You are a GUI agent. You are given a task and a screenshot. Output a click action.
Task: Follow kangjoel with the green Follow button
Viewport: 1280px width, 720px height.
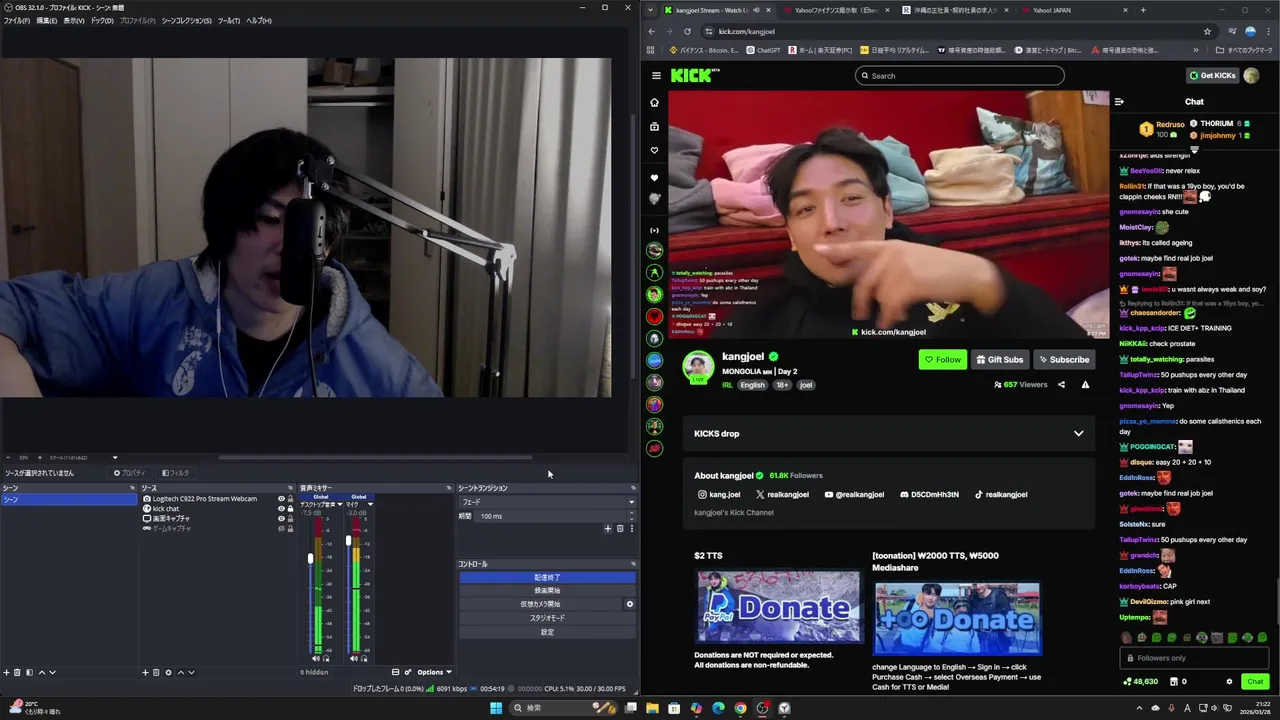[x=943, y=359]
